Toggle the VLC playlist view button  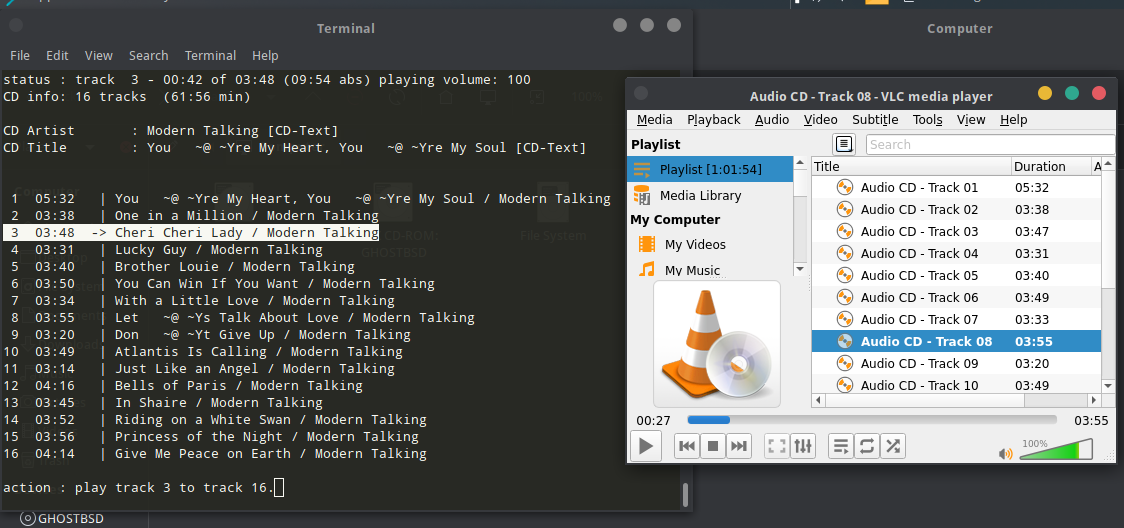(x=841, y=446)
